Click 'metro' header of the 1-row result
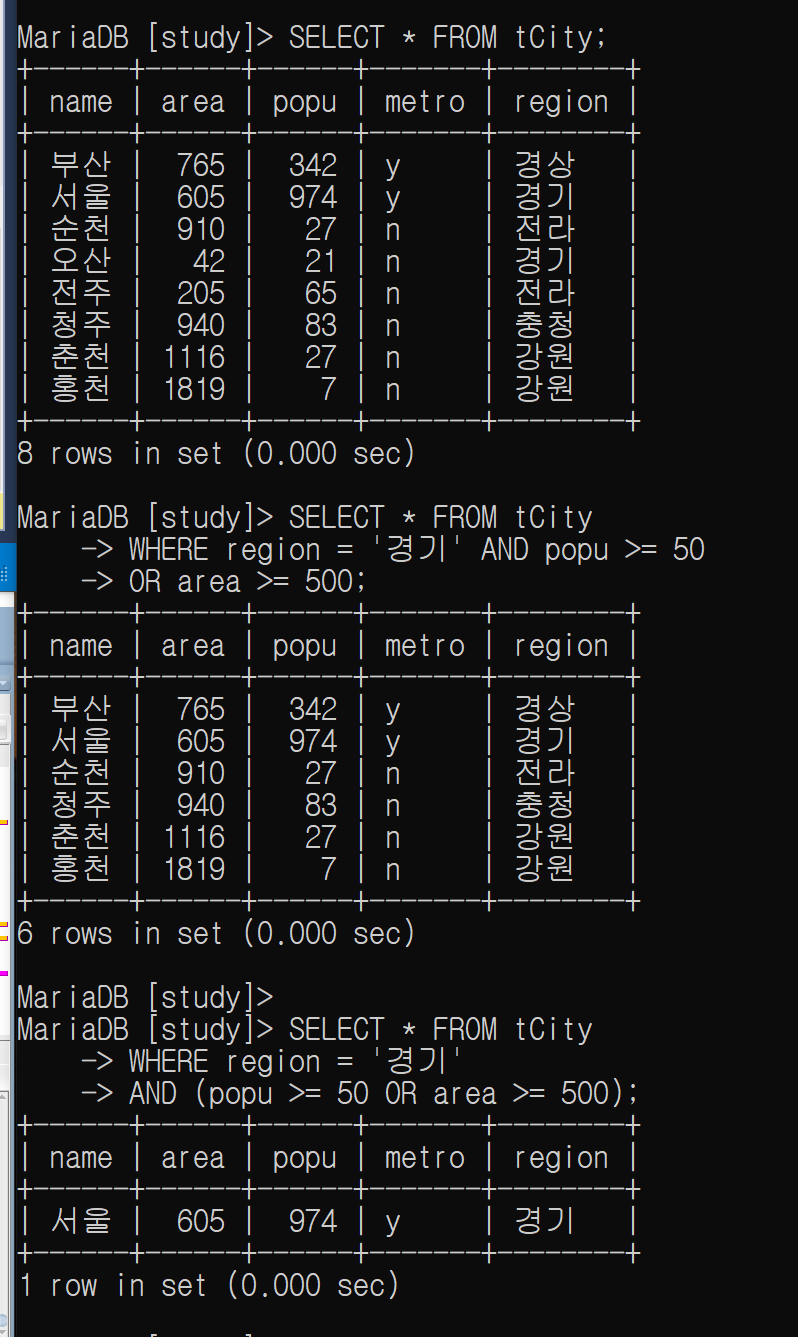 (425, 1158)
